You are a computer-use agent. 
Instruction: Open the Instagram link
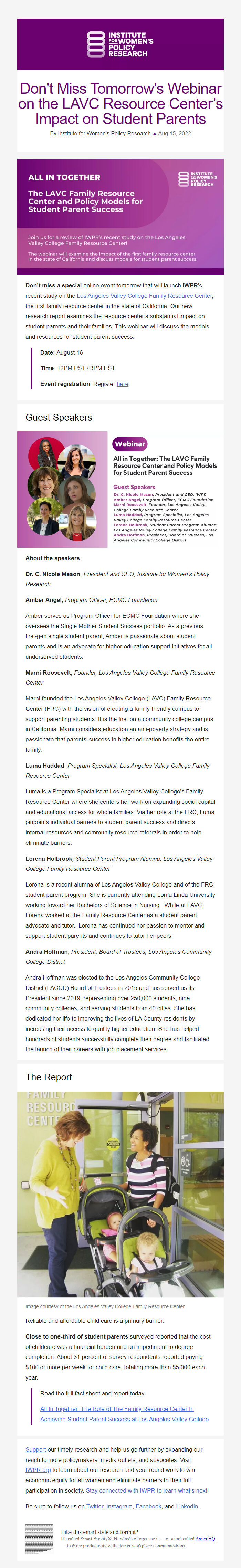point(119,1506)
